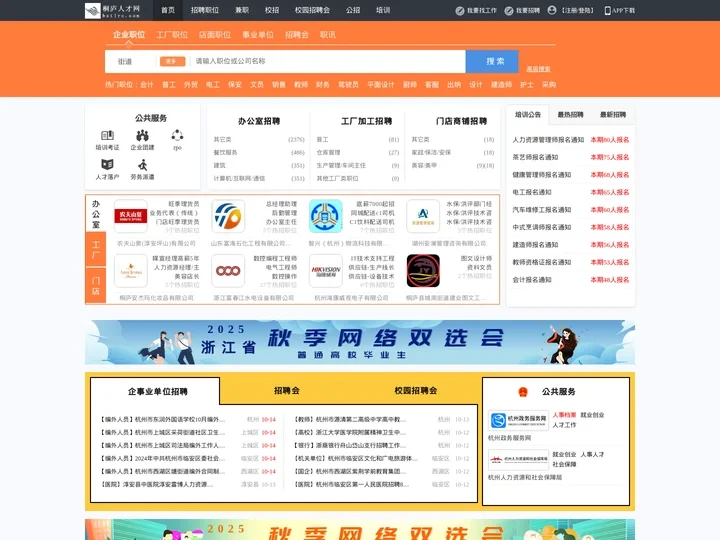Open the 农夫山泉 company logo

click(131, 216)
